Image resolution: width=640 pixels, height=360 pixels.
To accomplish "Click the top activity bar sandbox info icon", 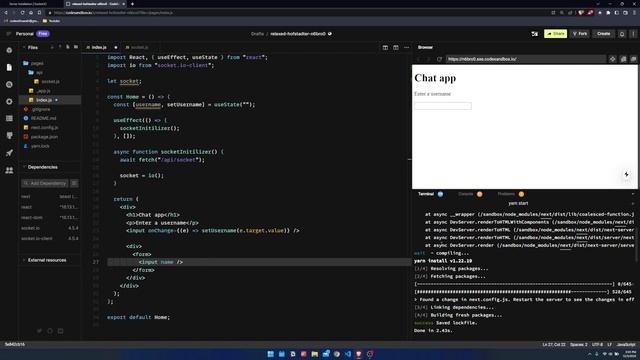I will tap(9, 50).
